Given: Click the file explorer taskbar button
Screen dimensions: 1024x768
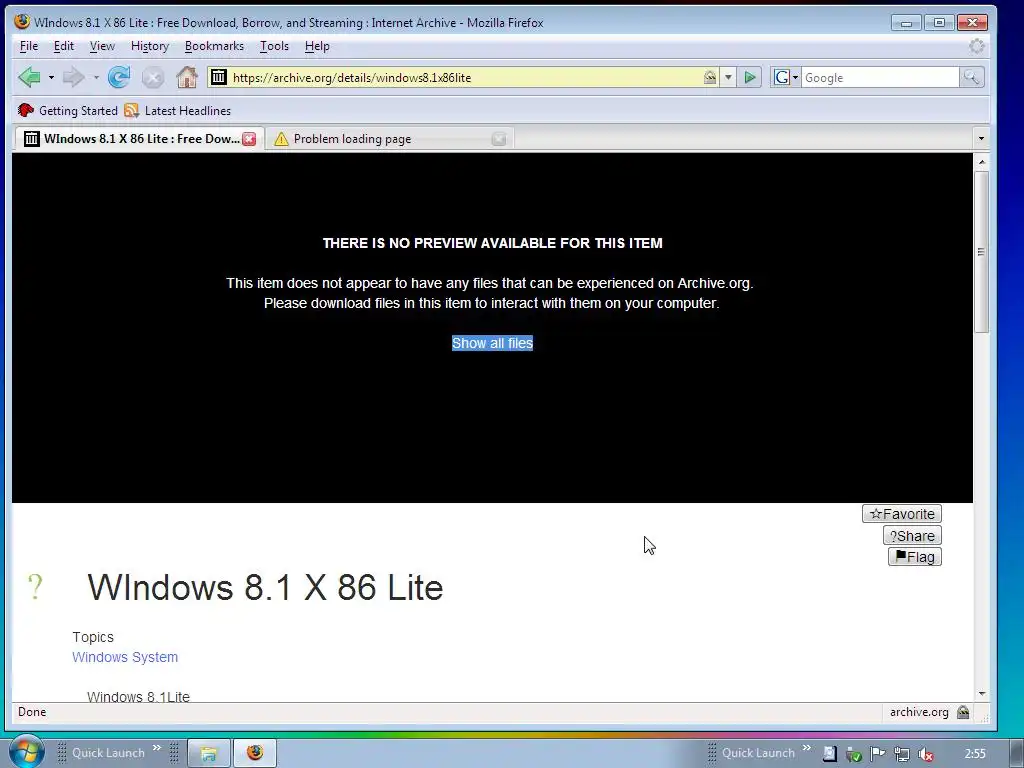Looking at the screenshot, I should 209,753.
